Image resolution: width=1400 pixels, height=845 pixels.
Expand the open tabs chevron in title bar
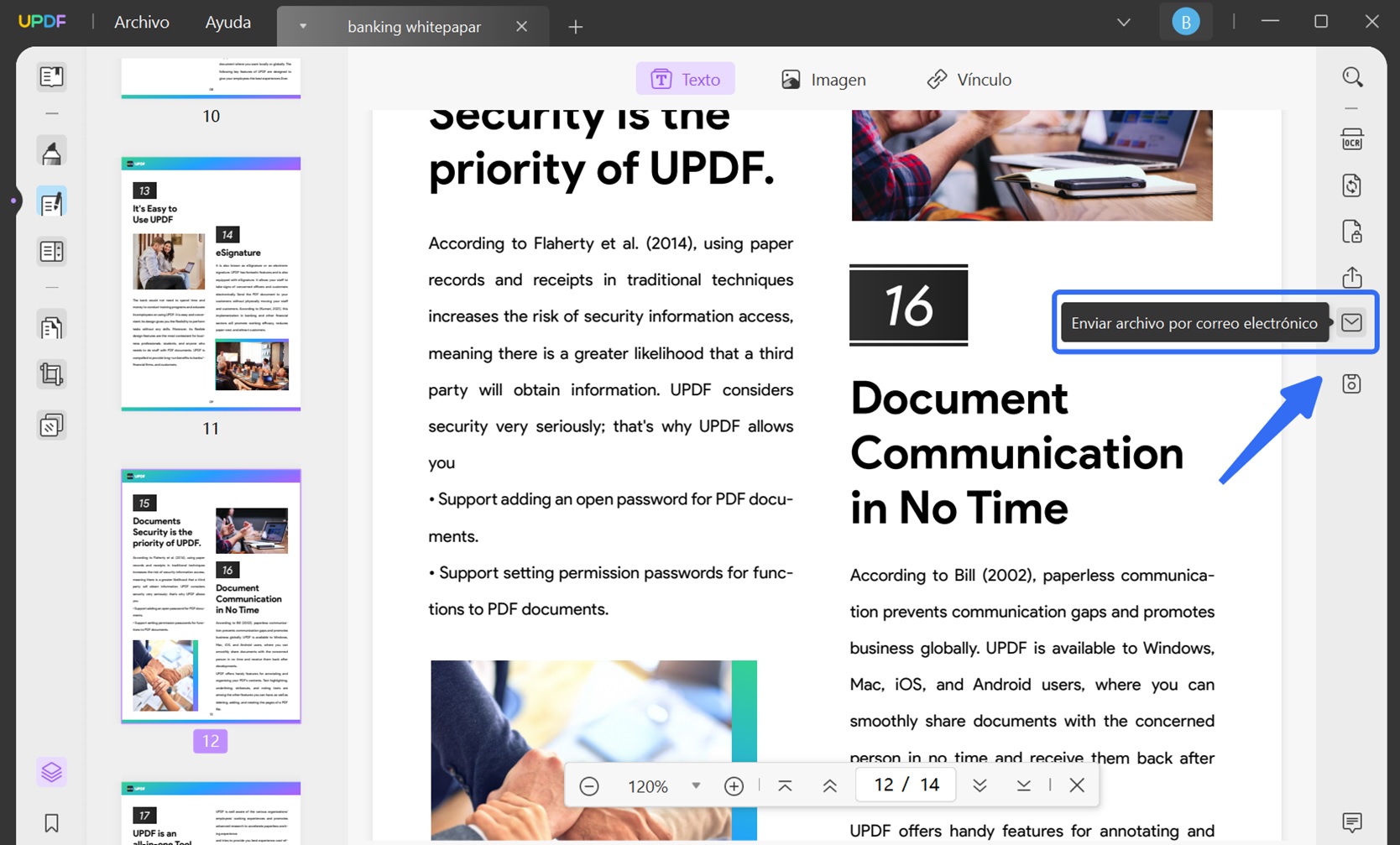pyautogui.click(x=1124, y=23)
